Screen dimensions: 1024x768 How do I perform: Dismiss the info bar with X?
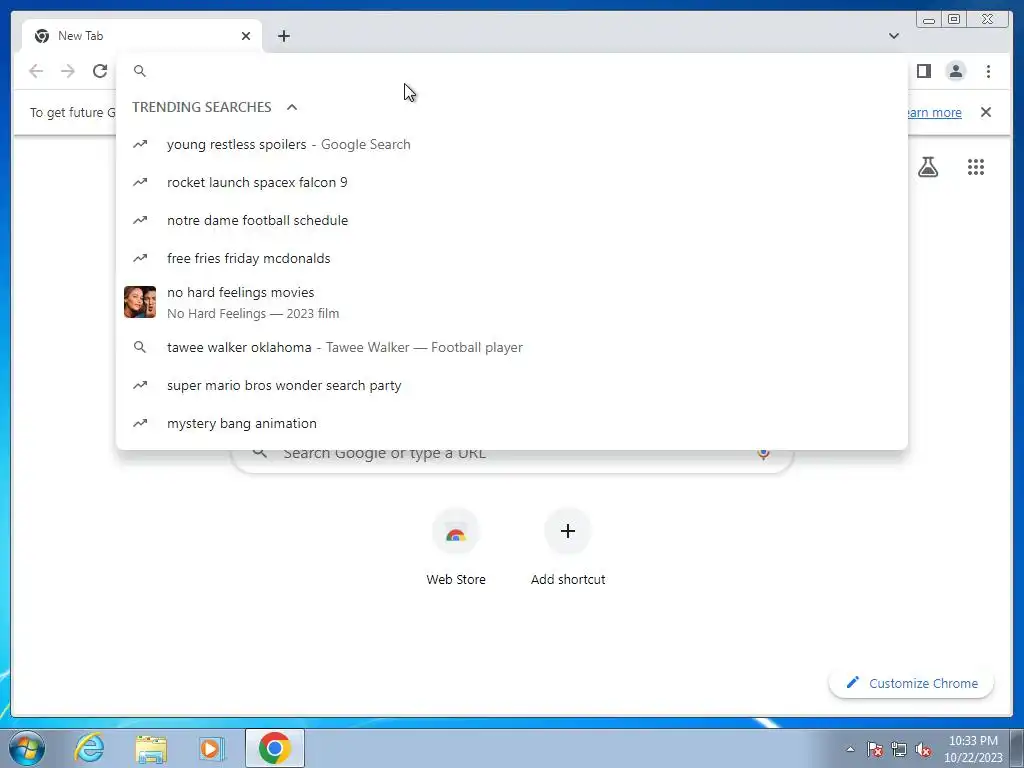pyautogui.click(x=986, y=112)
